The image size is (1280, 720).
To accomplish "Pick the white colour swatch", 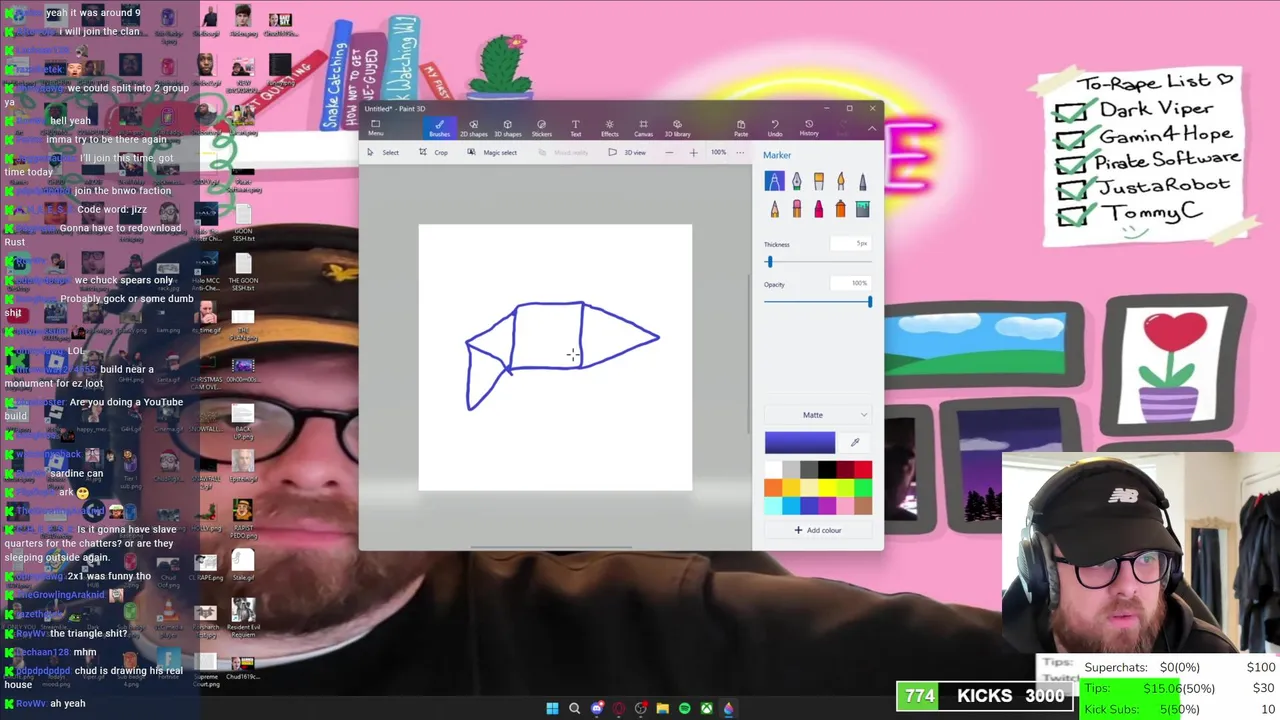I will [x=773, y=470].
